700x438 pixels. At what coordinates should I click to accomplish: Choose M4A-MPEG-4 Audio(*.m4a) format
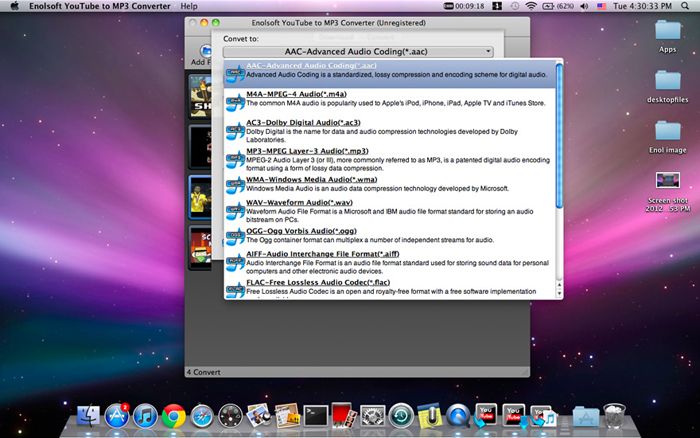[x=391, y=101]
